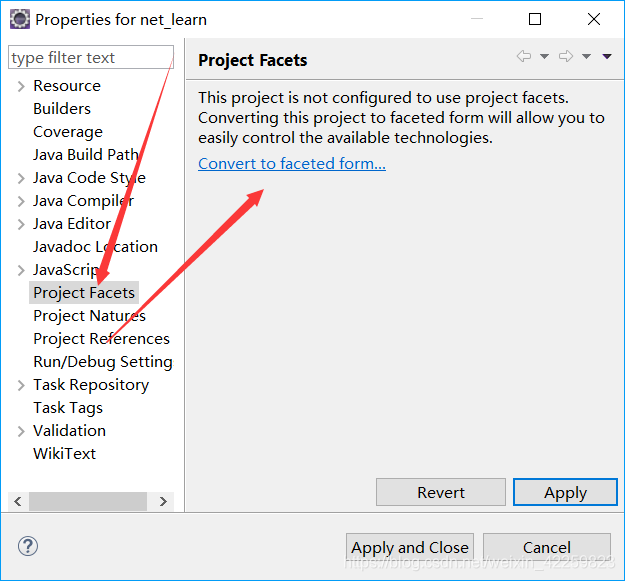625x581 pixels.
Task: Click the forward navigation arrow icon
Action: [x=566, y=56]
